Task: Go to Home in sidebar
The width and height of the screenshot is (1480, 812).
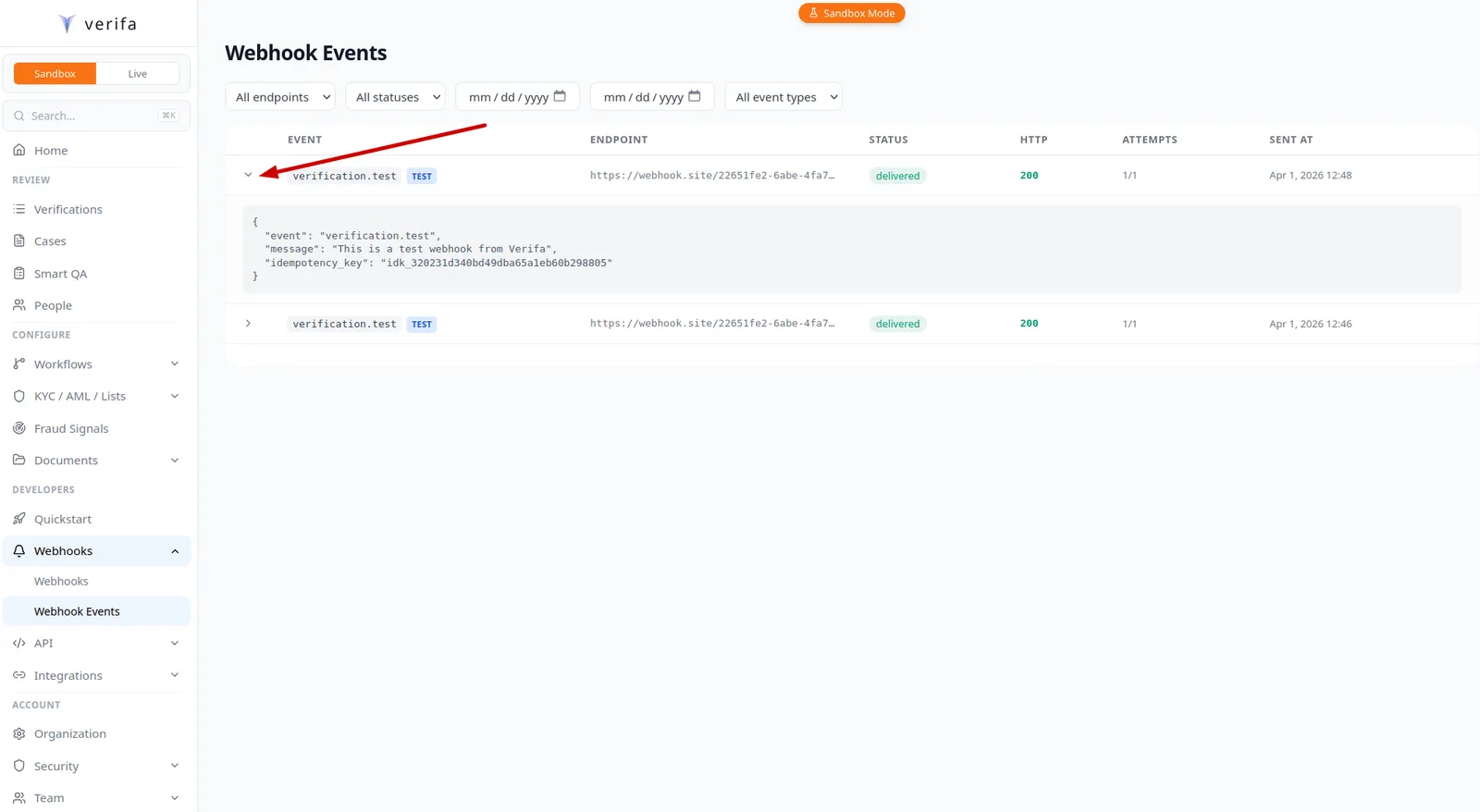Action: [x=96, y=150]
